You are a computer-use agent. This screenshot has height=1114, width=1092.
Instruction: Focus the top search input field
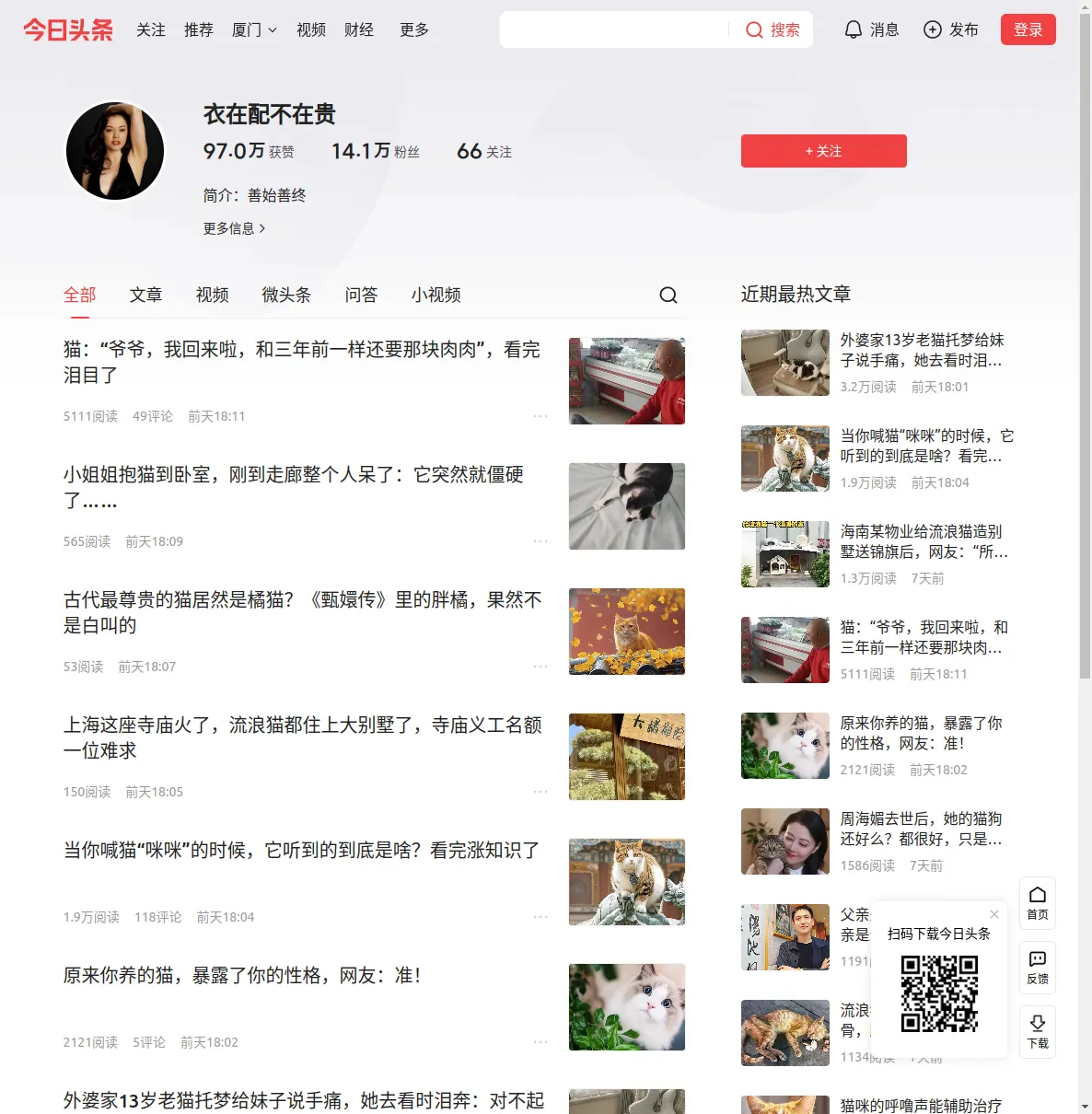click(x=614, y=29)
